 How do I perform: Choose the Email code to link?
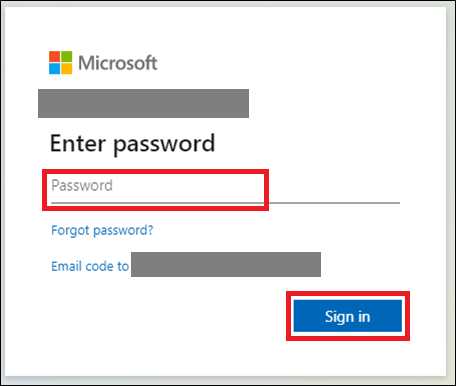90,266
